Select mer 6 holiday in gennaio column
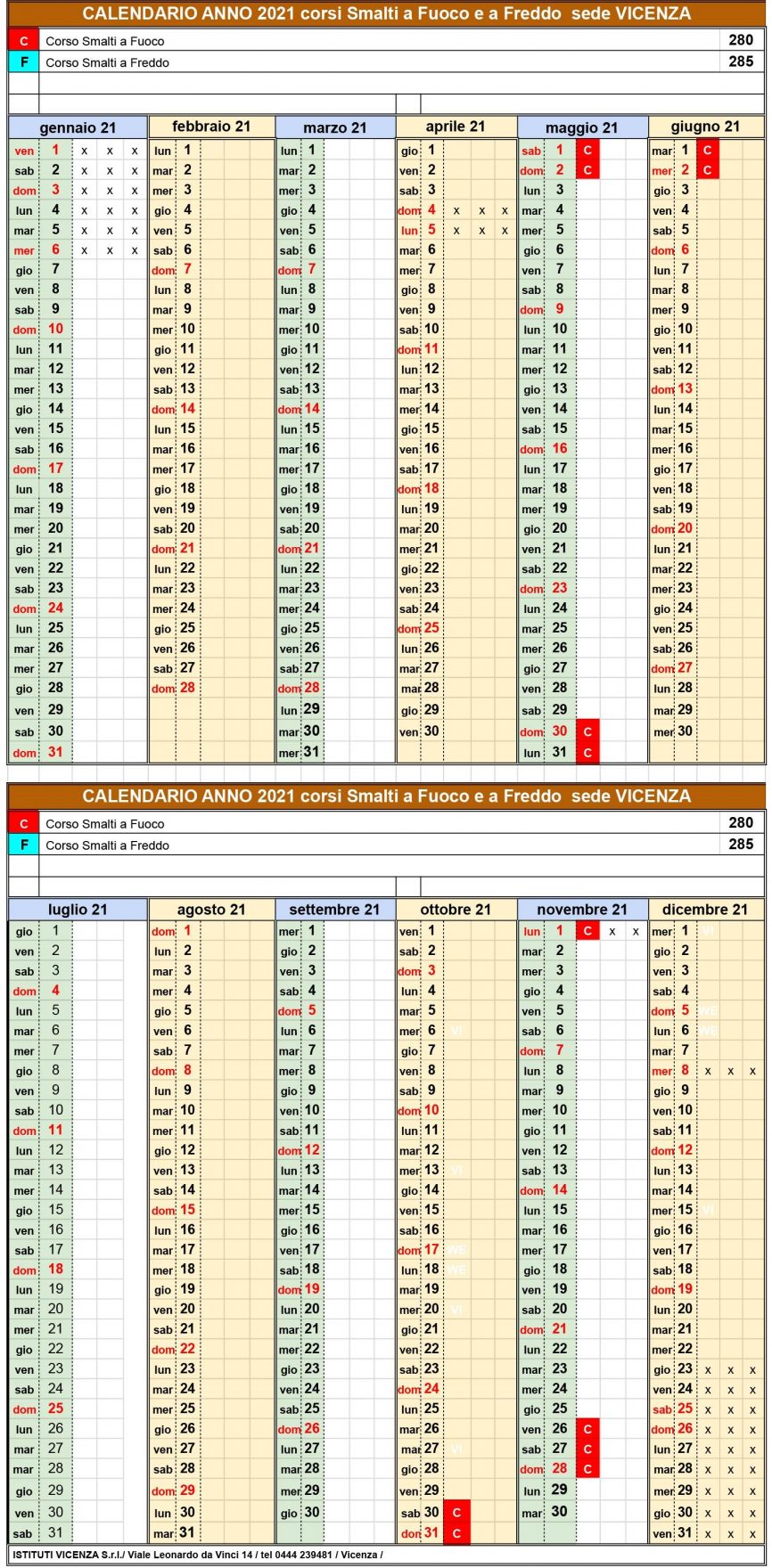772x1568 pixels. tap(40, 249)
